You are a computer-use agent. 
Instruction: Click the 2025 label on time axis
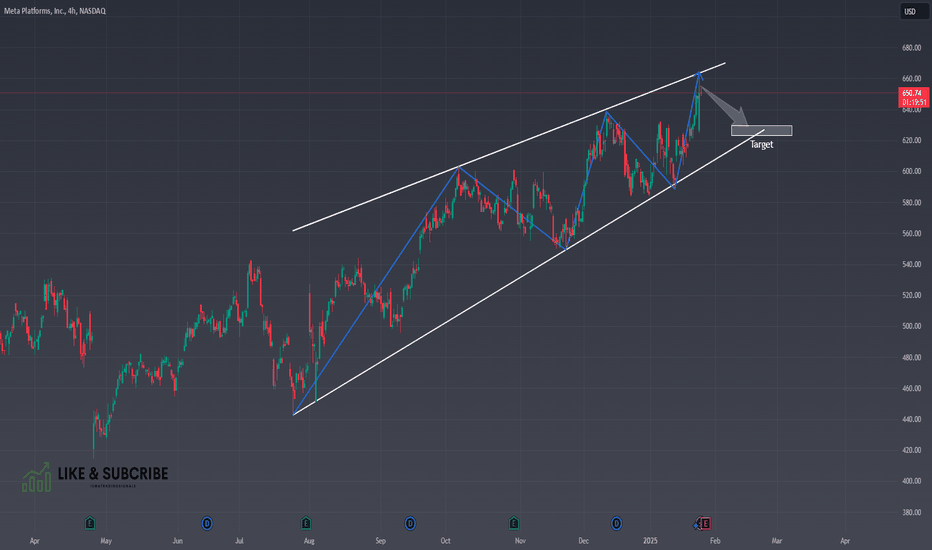(650, 541)
